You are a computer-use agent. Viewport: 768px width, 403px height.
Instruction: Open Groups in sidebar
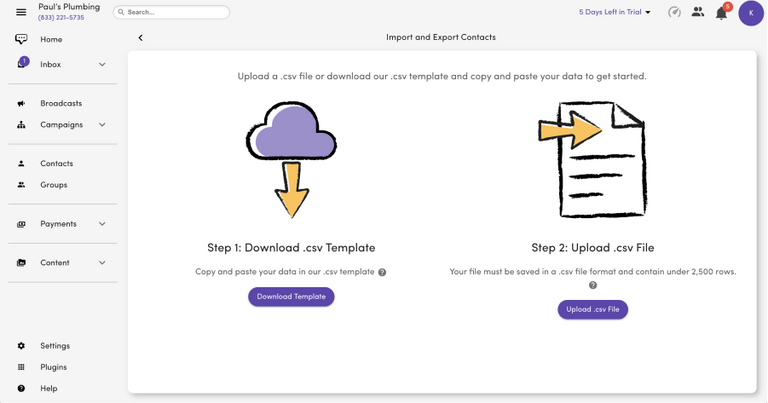click(x=54, y=185)
